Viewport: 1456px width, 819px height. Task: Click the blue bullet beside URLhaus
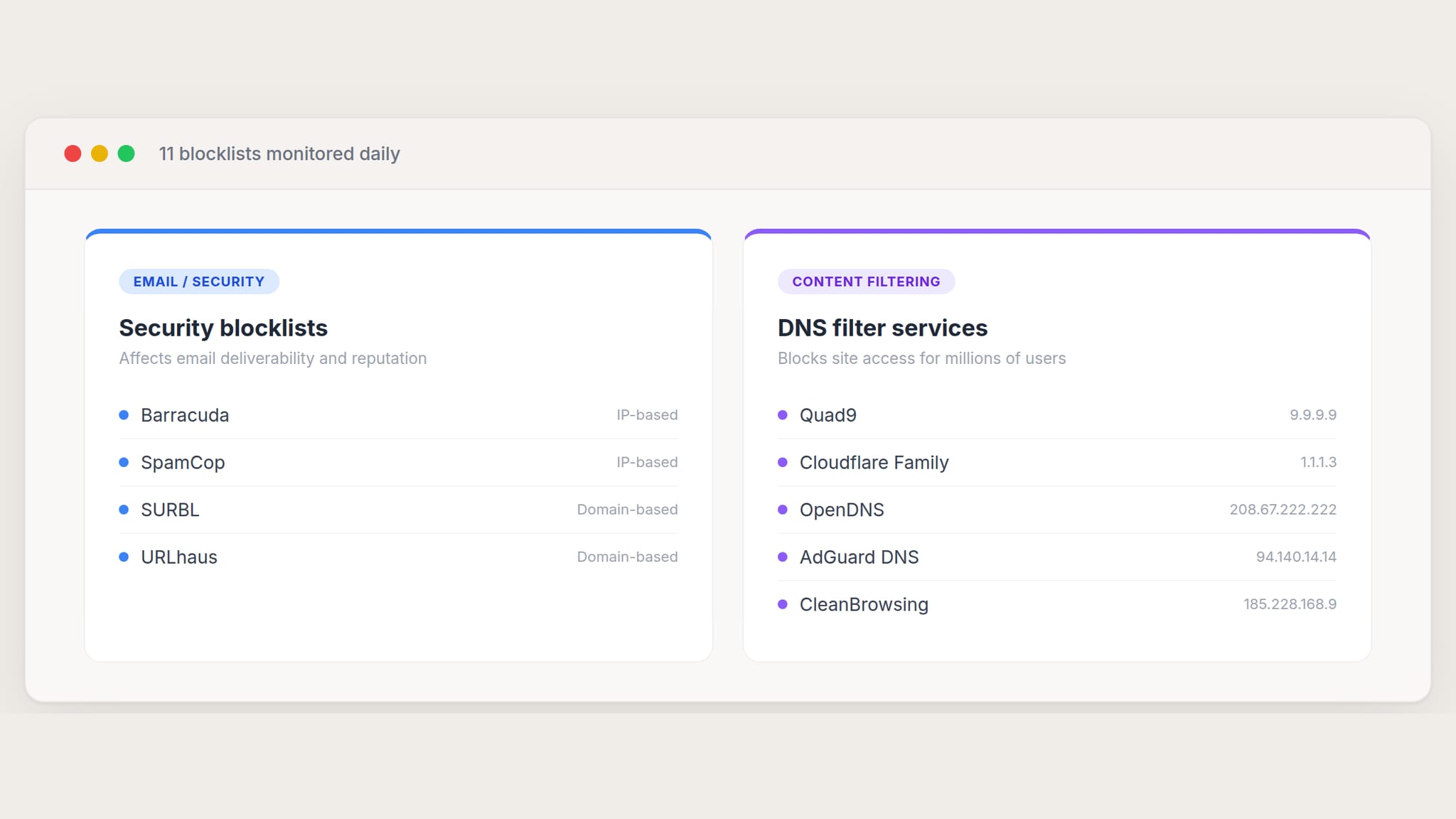tap(124, 557)
